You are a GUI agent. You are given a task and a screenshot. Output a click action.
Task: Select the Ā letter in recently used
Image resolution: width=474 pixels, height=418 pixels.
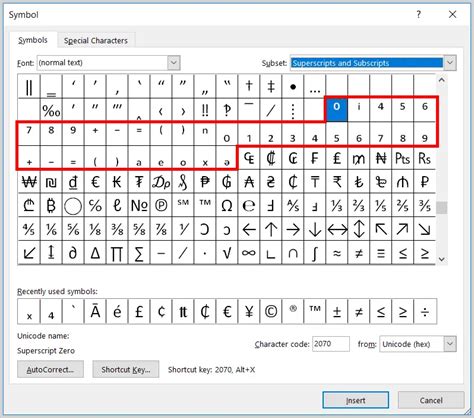pyautogui.click(x=95, y=312)
